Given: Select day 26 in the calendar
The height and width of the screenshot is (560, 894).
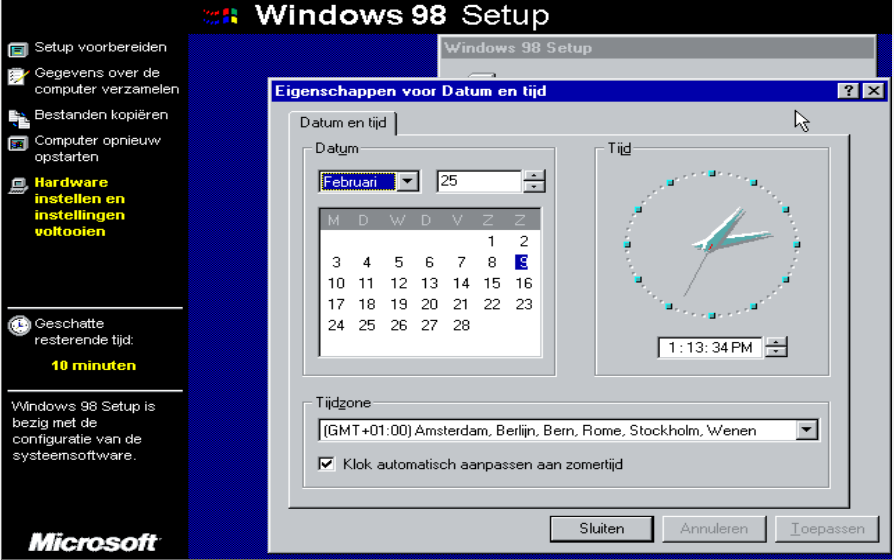Looking at the screenshot, I should pos(399,326).
